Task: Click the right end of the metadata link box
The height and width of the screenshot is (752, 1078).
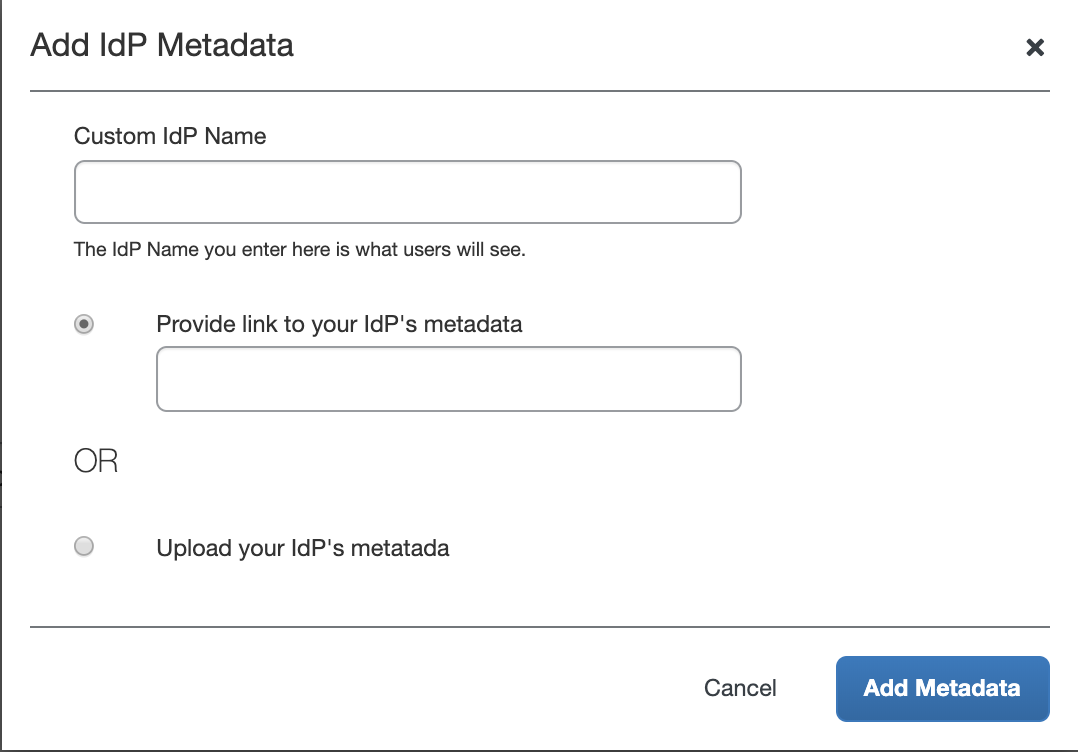Action: click(x=722, y=379)
